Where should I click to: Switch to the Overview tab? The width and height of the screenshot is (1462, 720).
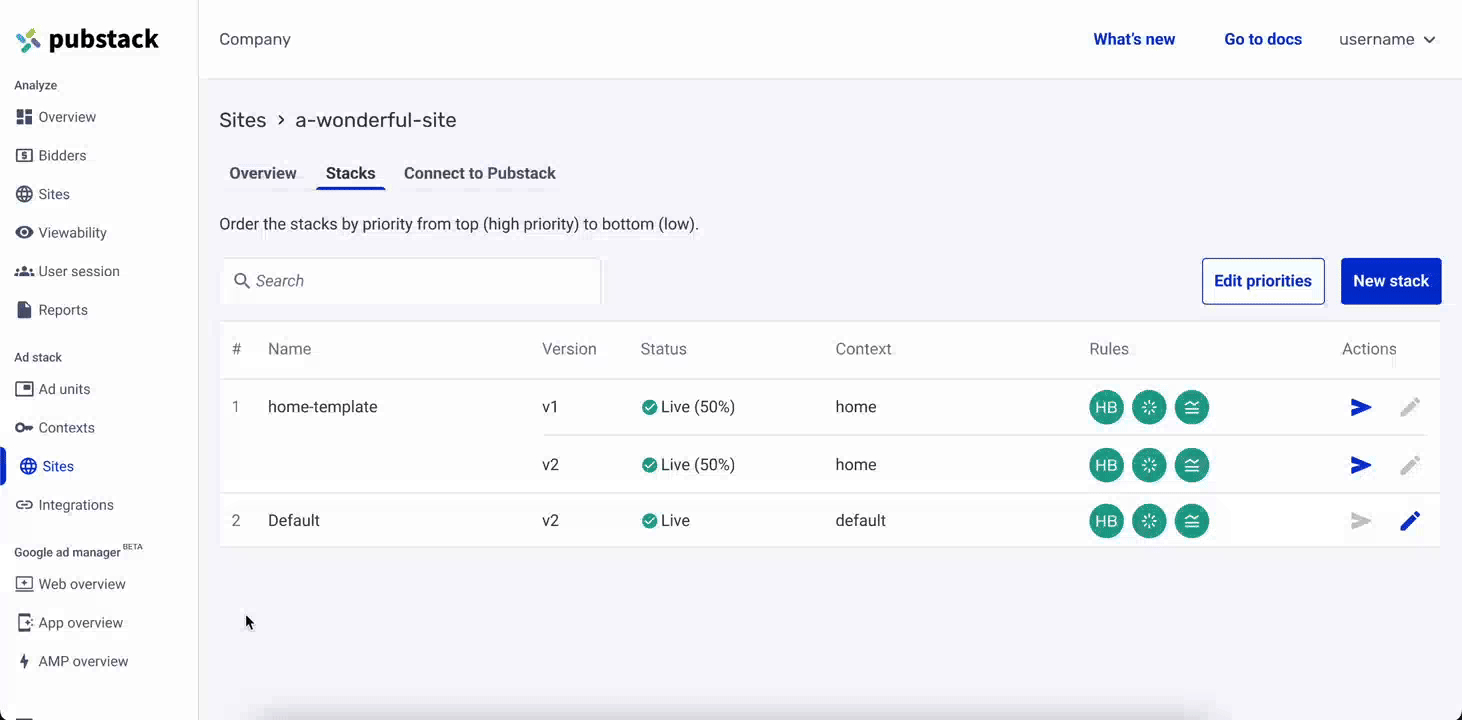point(263,173)
